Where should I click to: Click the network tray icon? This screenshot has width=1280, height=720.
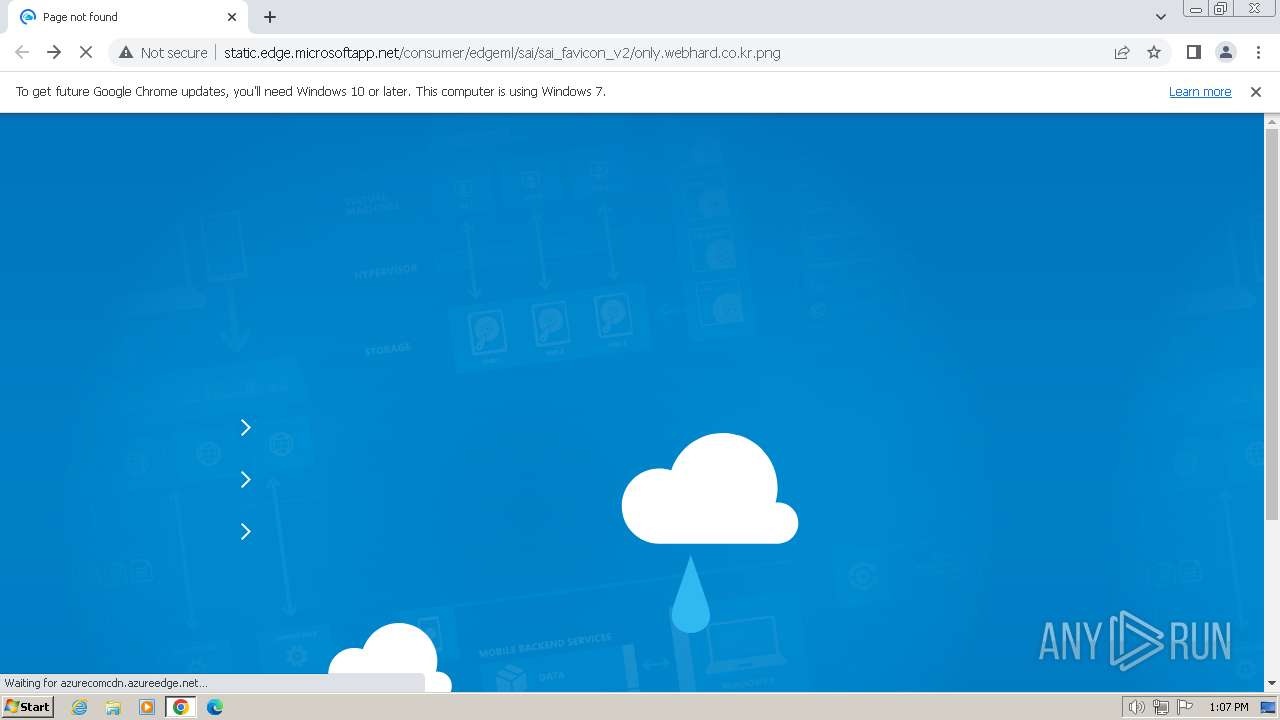click(1160, 707)
